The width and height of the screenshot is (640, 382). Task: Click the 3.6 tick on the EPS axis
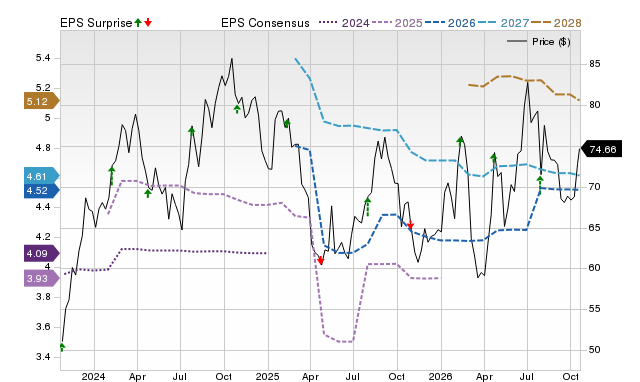click(43, 327)
